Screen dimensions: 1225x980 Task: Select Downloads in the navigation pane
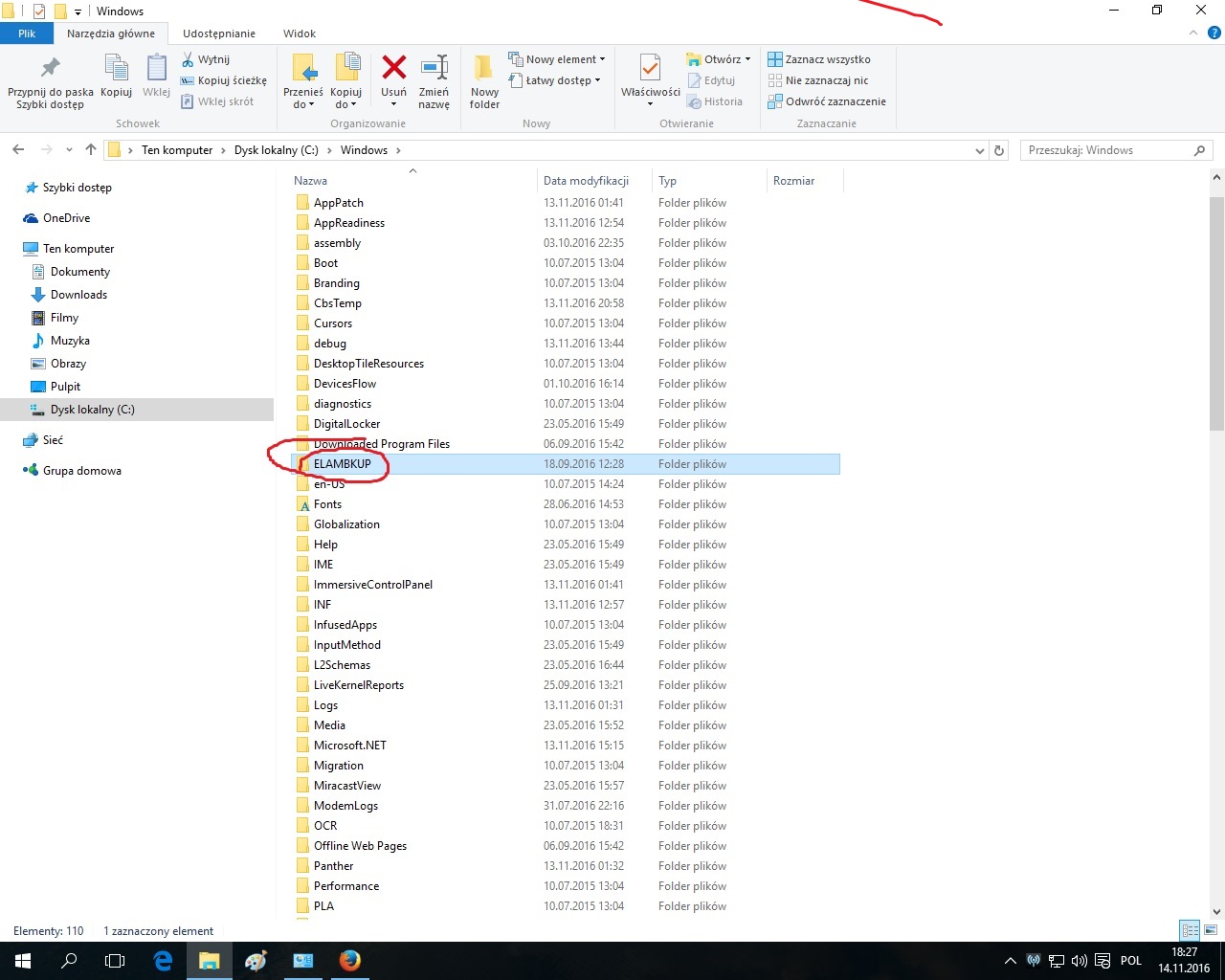pos(78,295)
